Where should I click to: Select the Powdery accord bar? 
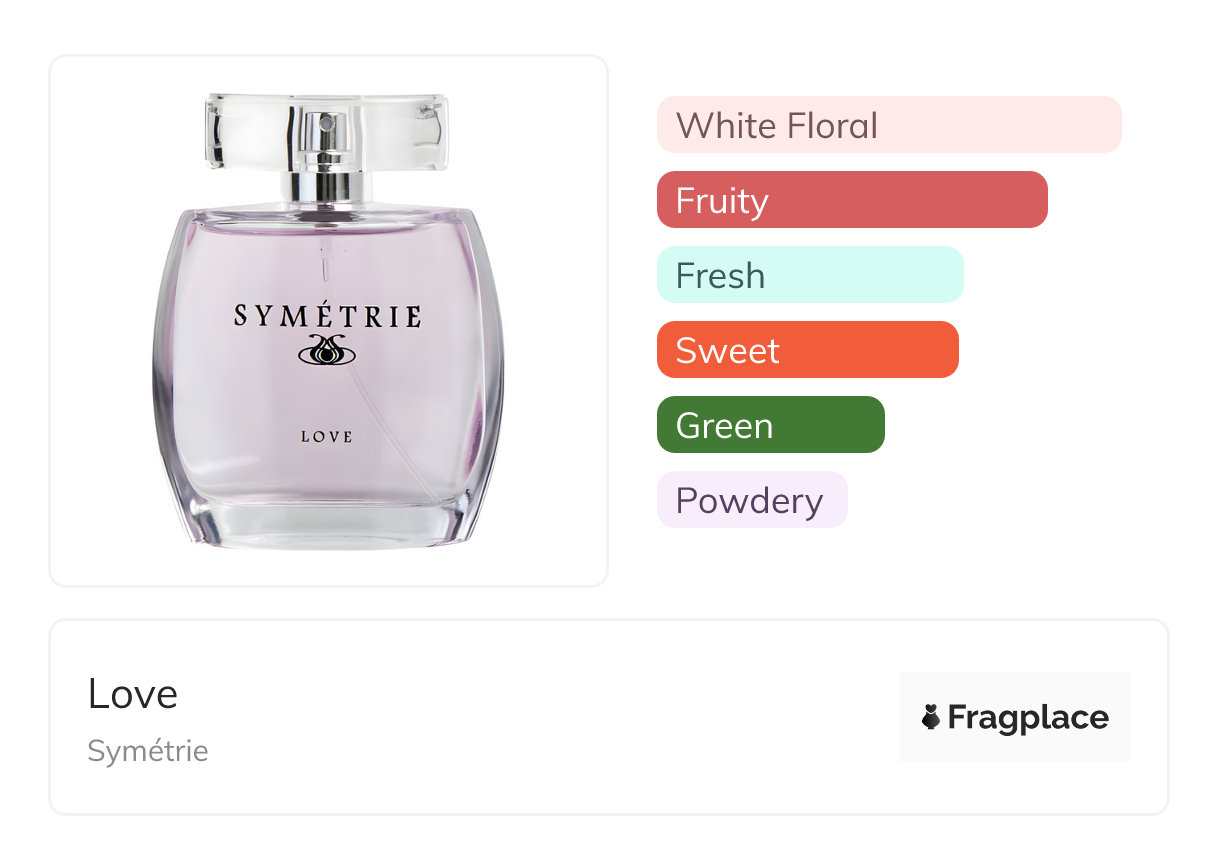click(751, 500)
